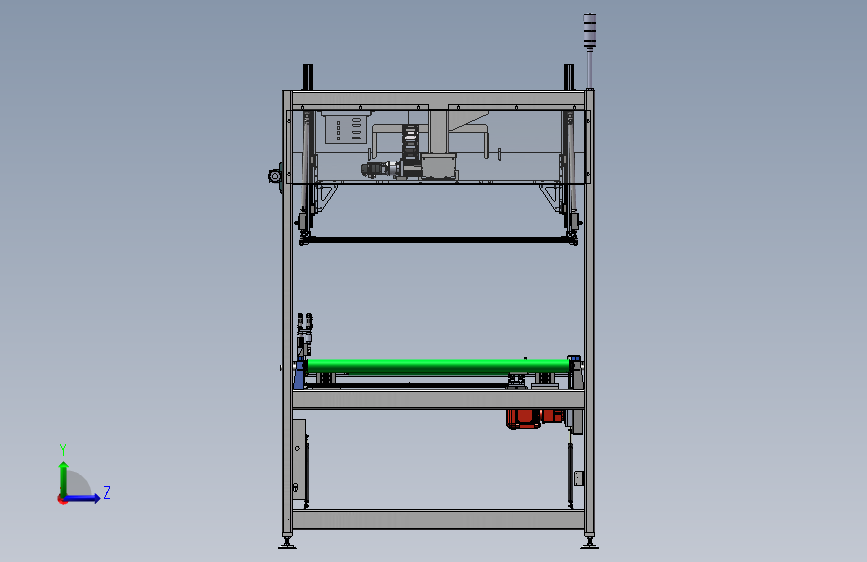Select the left leveling foot of the frame
Image resolution: width=867 pixels, height=562 pixels.
tap(287, 543)
